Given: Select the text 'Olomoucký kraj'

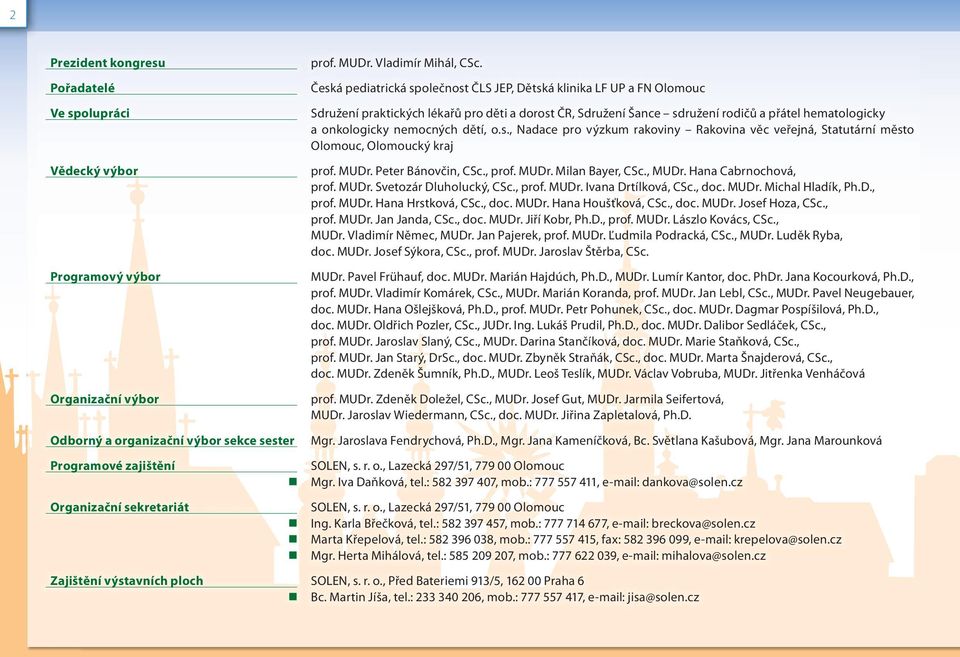Looking at the screenshot, I should pyautogui.click(x=410, y=146).
